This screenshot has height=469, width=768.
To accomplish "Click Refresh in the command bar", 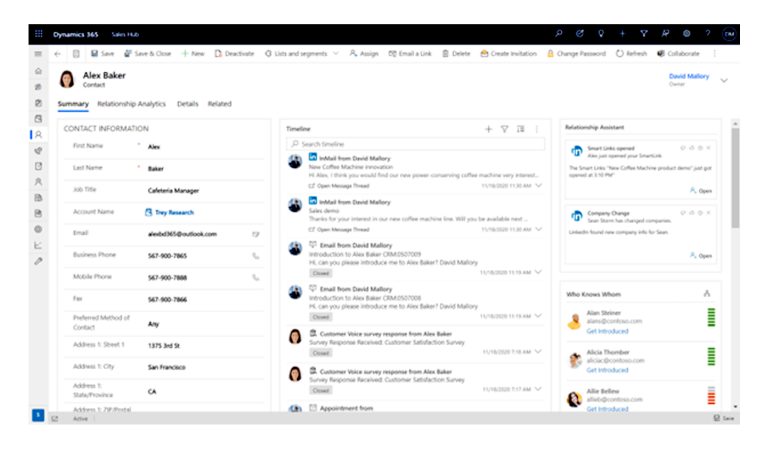I will (x=631, y=53).
